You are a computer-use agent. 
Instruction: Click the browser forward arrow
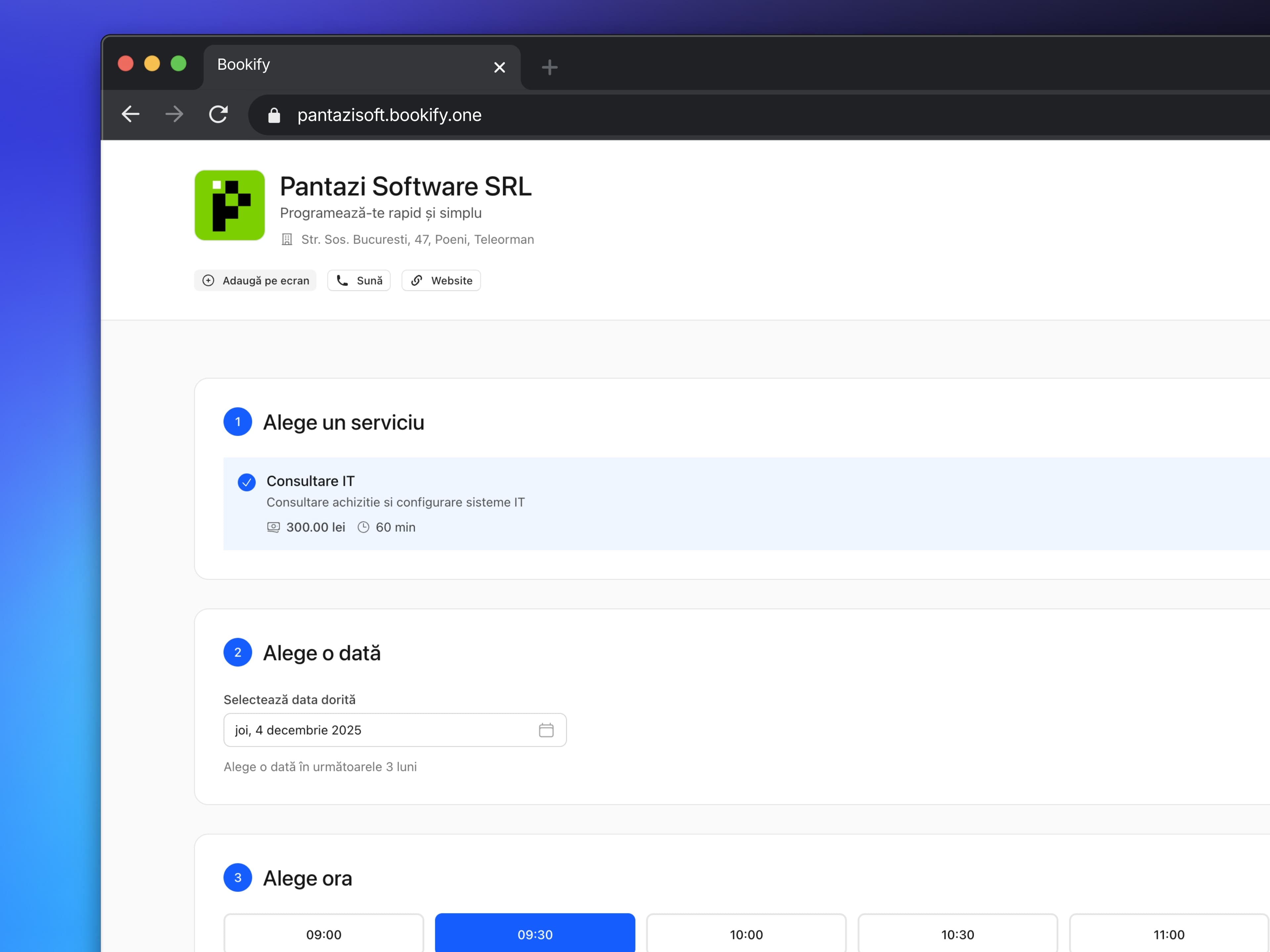174,114
